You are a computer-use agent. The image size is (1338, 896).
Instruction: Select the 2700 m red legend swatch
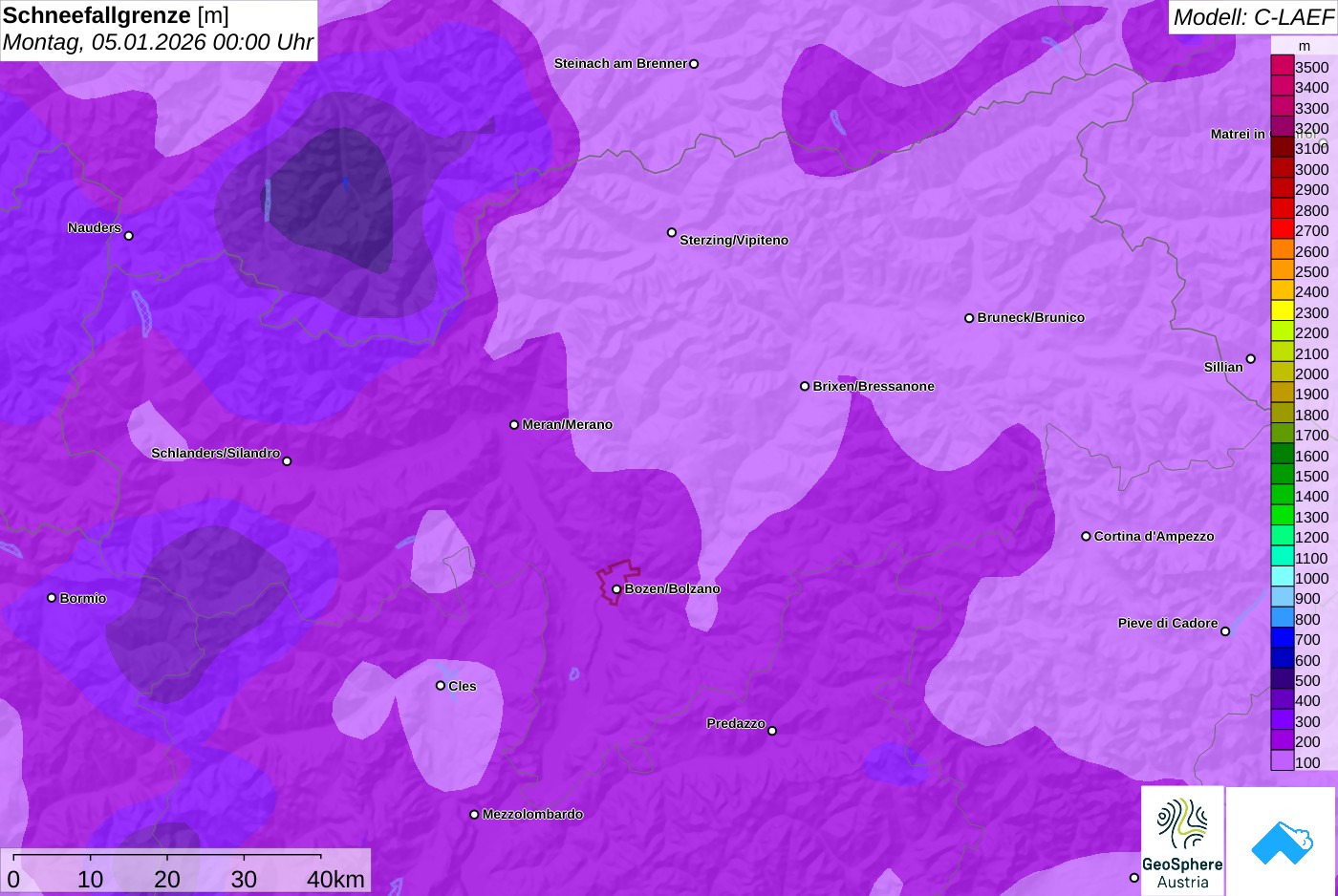1283,229
